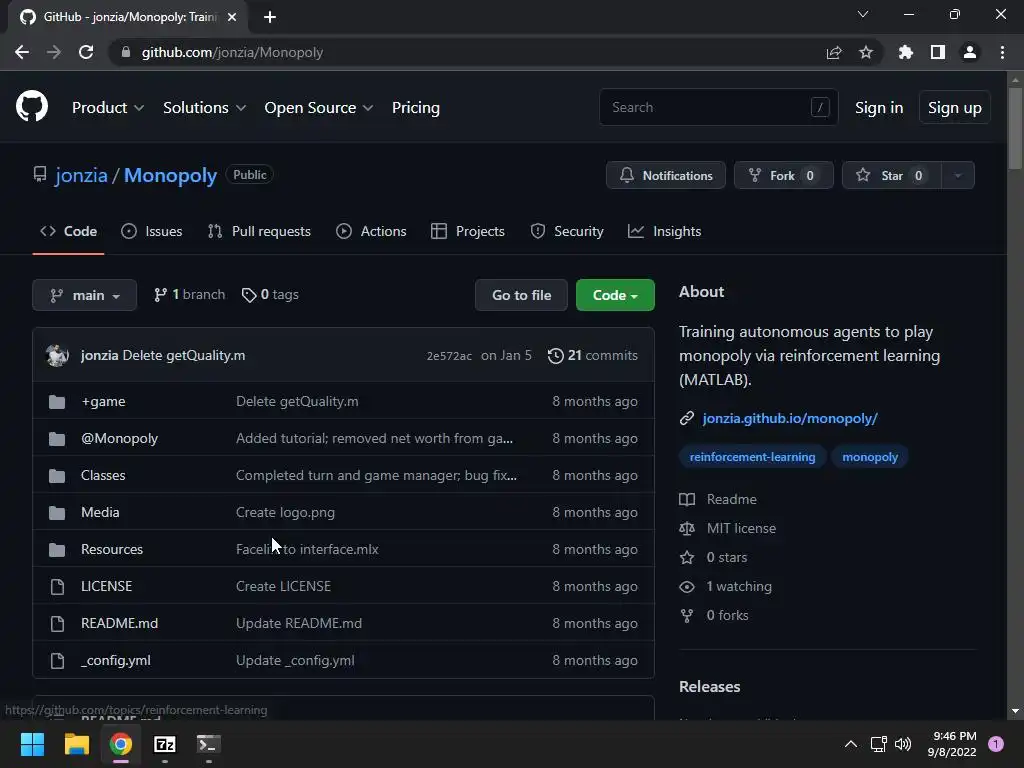Open the Chrome extensions puzzle icon

coord(906,52)
